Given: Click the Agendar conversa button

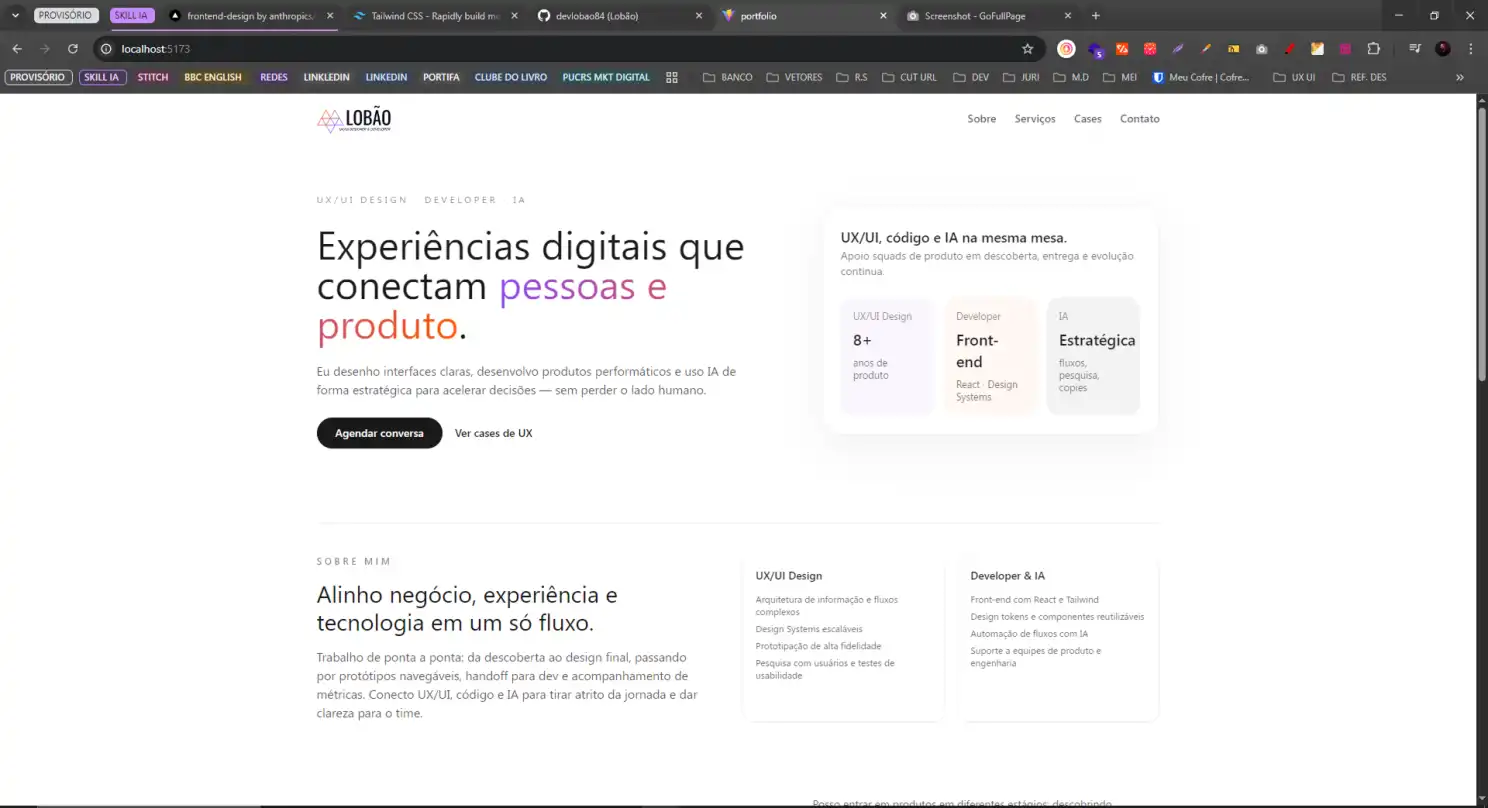Looking at the screenshot, I should [379, 433].
